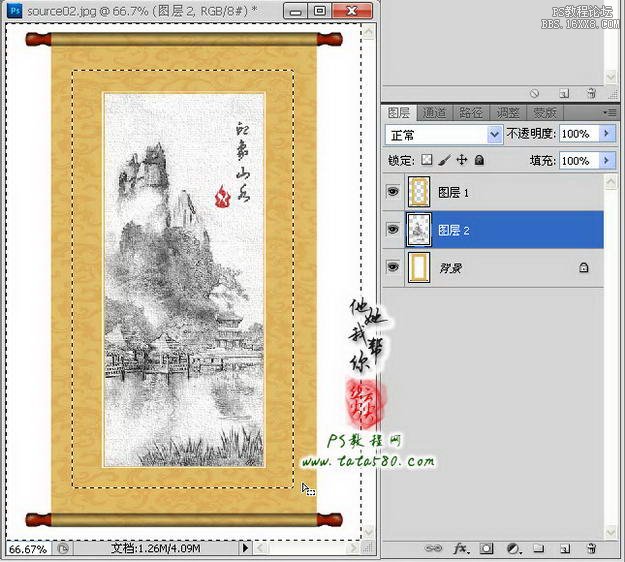Click Layers panel scrollbar up arrow
Viewport: 625px width, 562px height.
tap(611, 182)
